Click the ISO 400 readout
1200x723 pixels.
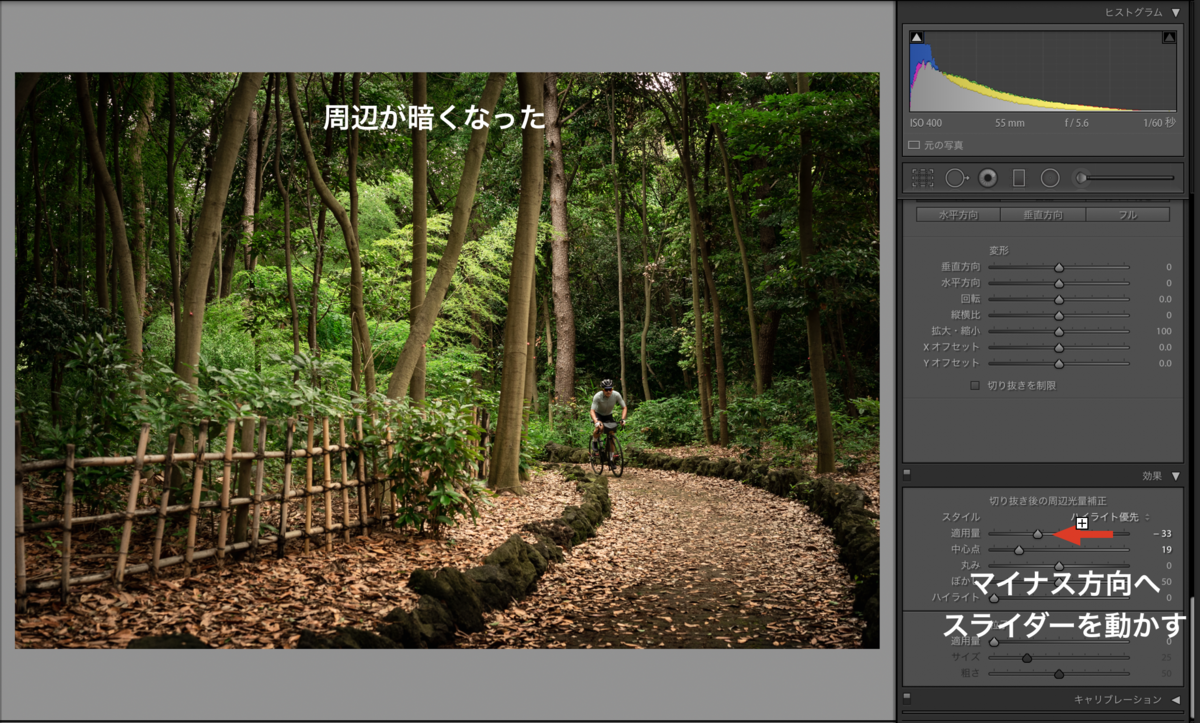pos(927,123)
